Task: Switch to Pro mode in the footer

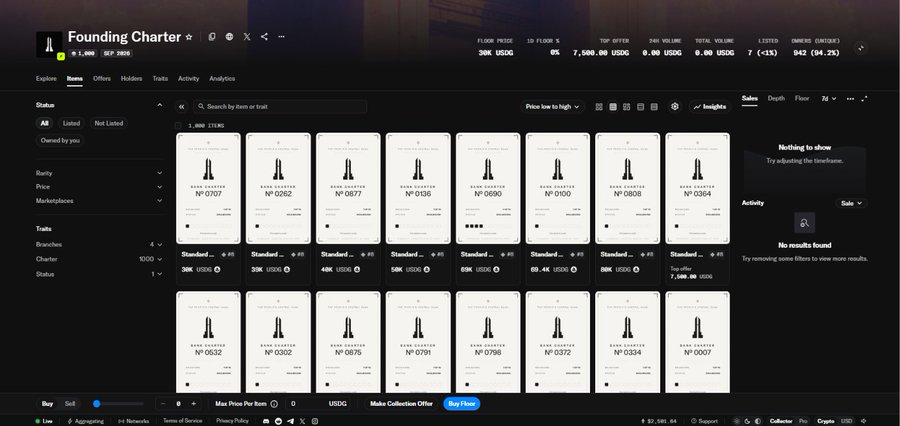Action: pyautogui.click(x=804, y=421)
